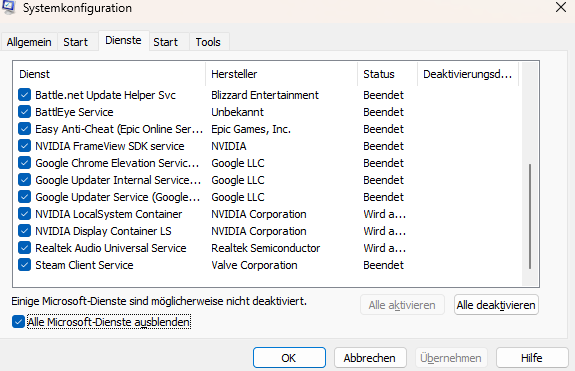Open Hilfe button

532,358
